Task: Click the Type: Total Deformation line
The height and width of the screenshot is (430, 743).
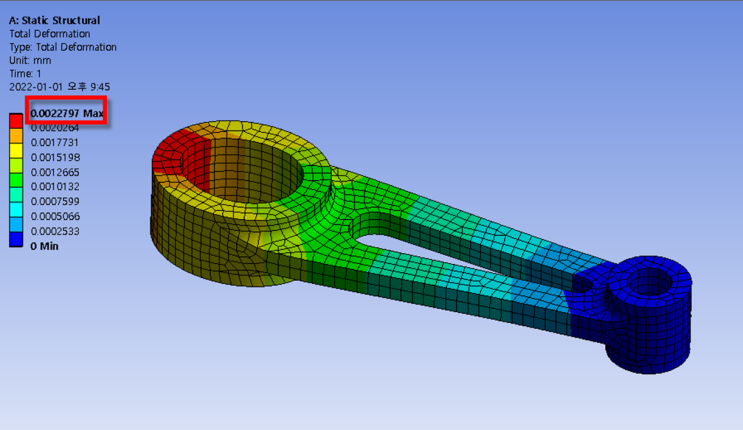Action: tap(63, 47)
